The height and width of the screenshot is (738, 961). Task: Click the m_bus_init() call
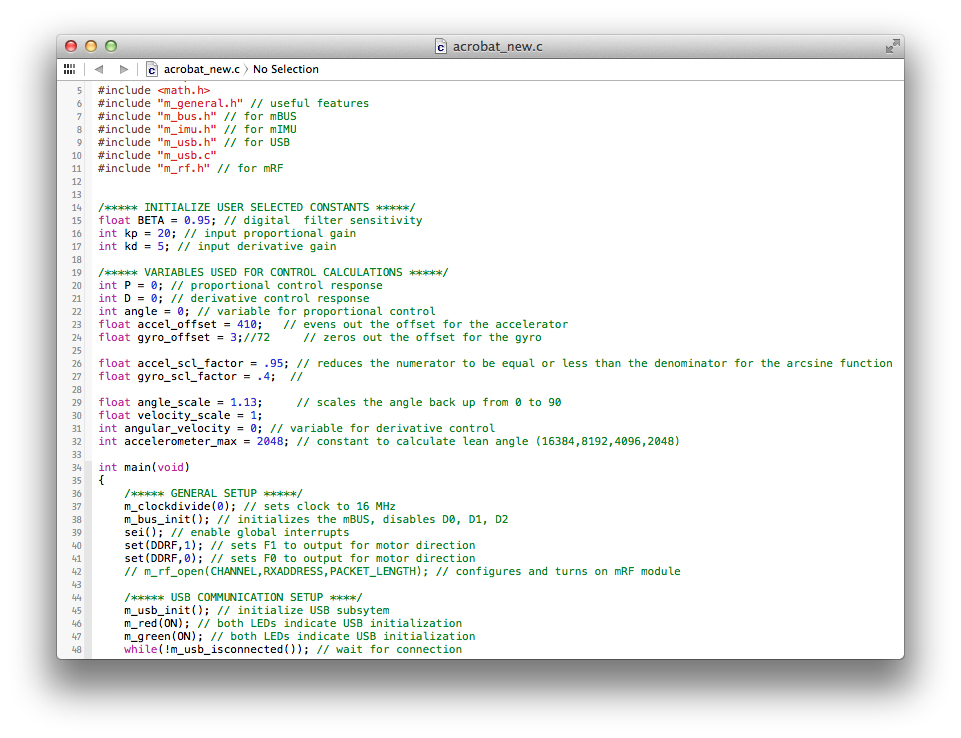pyautogui.click(x=167, y=520)
